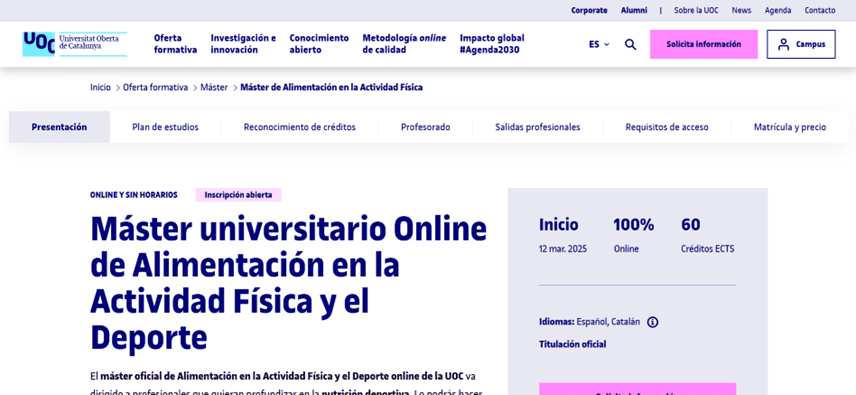This screenshot has height=395, width=856.
Task: Open Sobre la UOC link
Action: (x=696, y=10)
